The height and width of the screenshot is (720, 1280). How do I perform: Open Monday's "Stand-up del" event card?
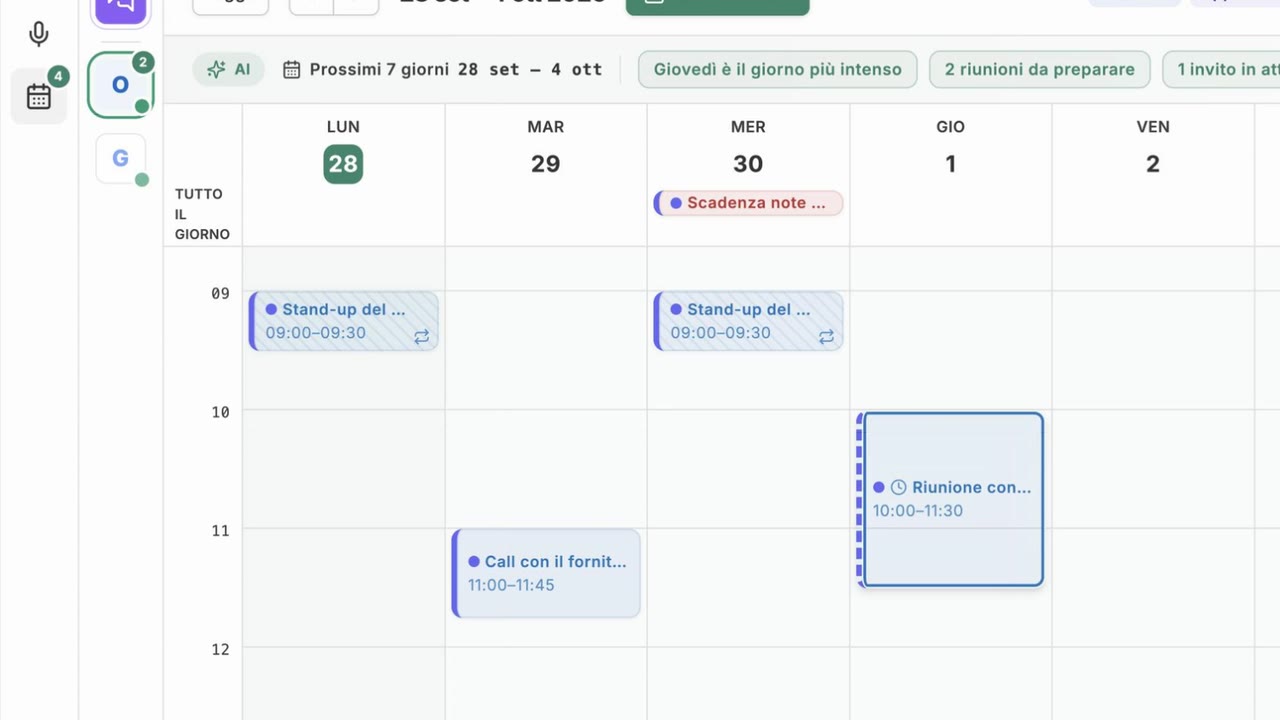[x=343, y=321]
